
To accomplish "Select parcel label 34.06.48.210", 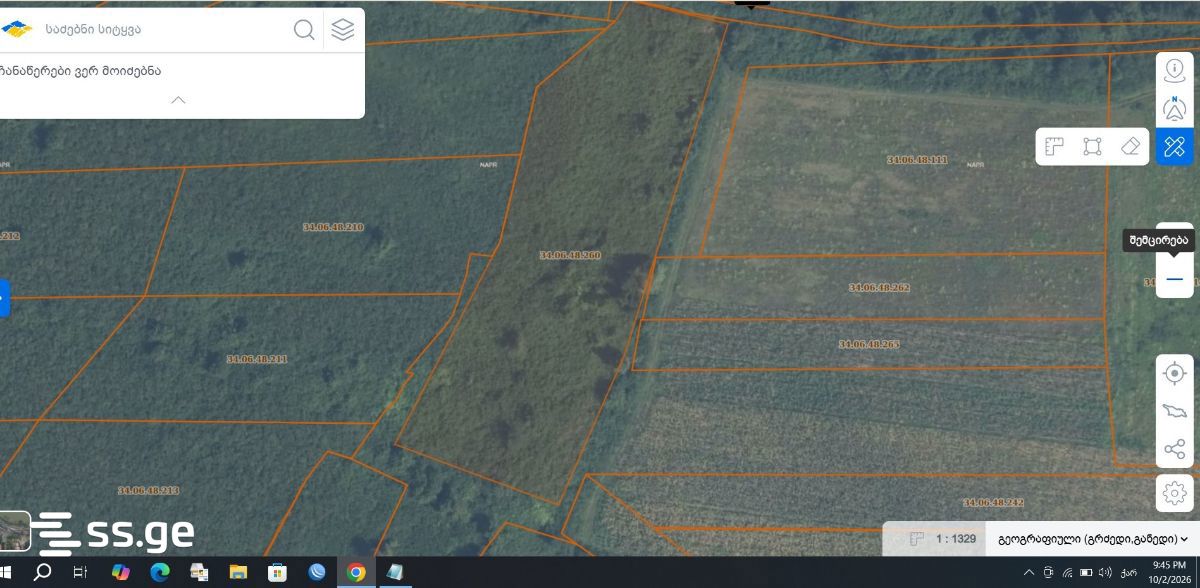I will point(333,227).
